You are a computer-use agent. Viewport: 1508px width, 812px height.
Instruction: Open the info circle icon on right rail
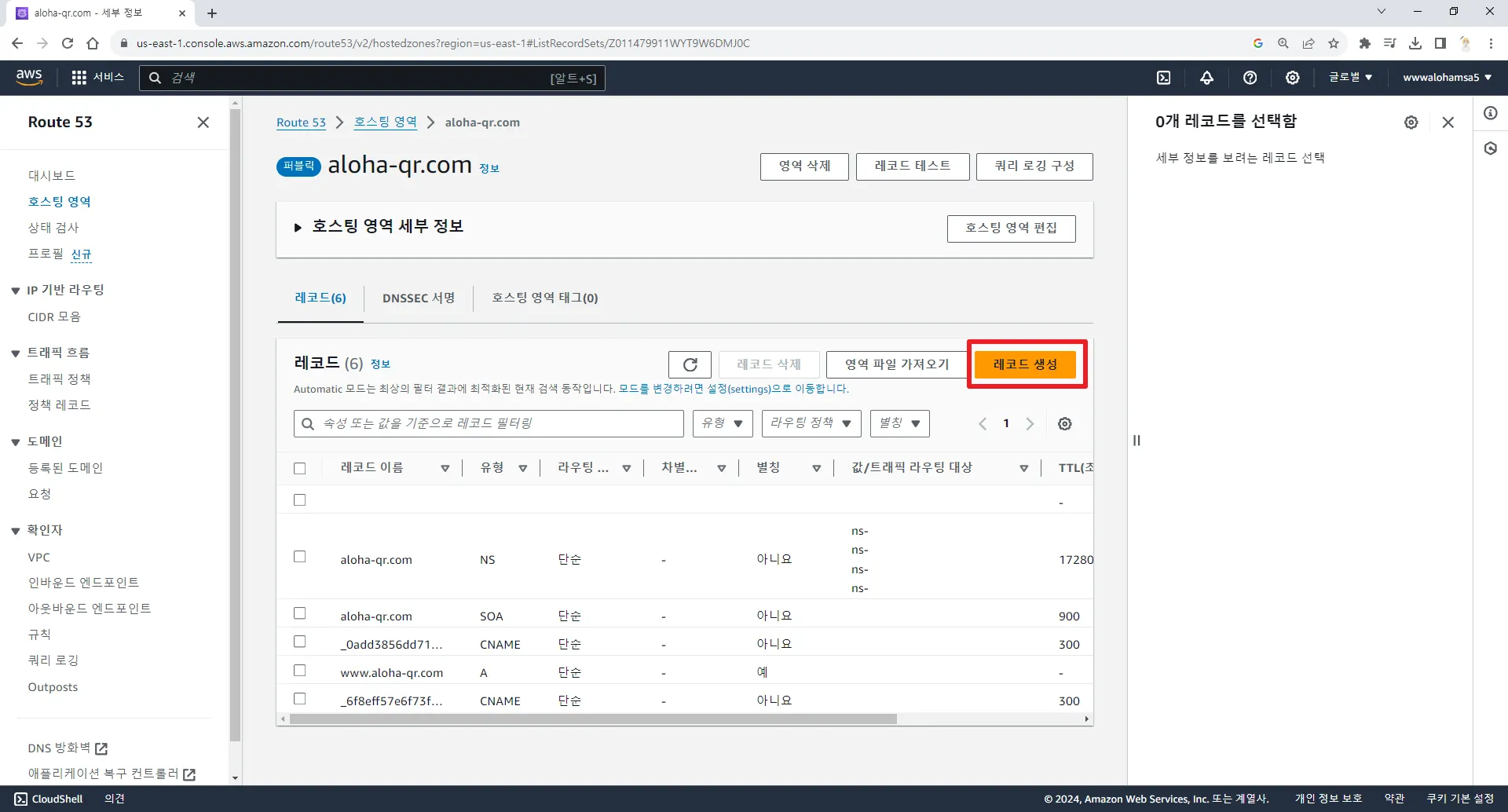tap(1491, 113)
